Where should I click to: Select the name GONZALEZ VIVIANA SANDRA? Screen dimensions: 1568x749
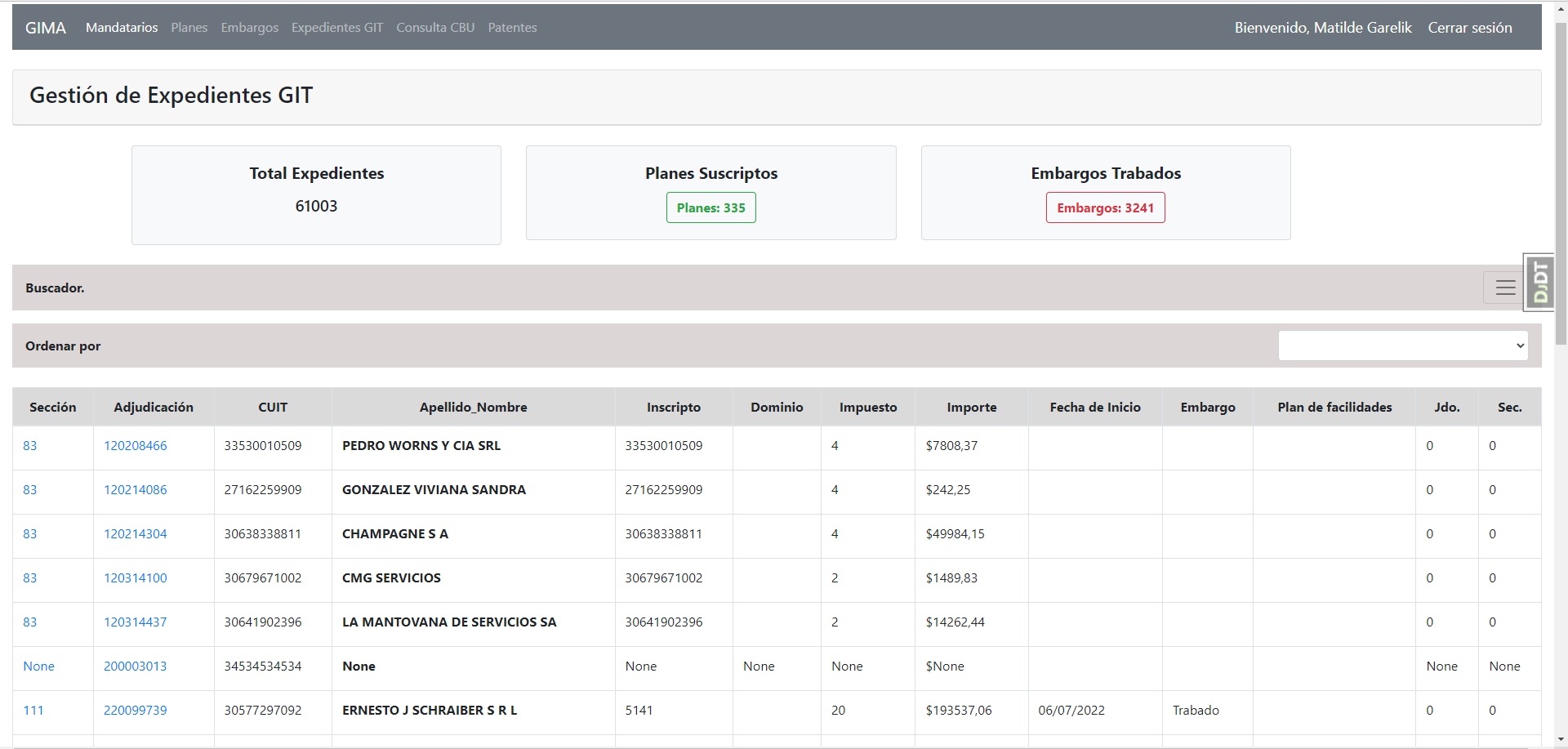click(x=434, y=490)
